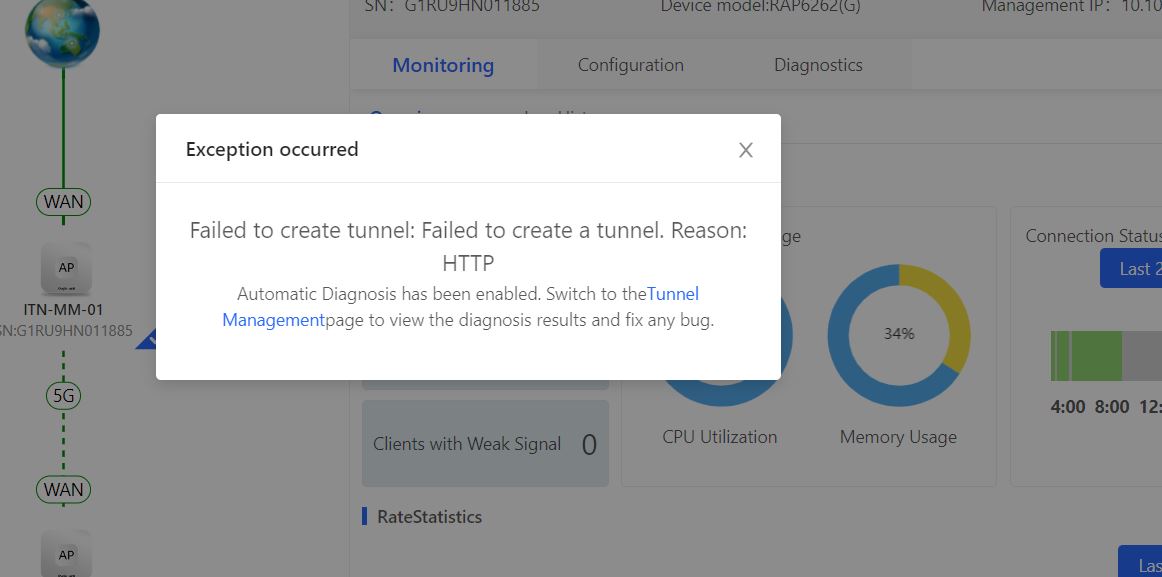Click the RateStatistics blue period button
1162x577 pixels.
1140,561
